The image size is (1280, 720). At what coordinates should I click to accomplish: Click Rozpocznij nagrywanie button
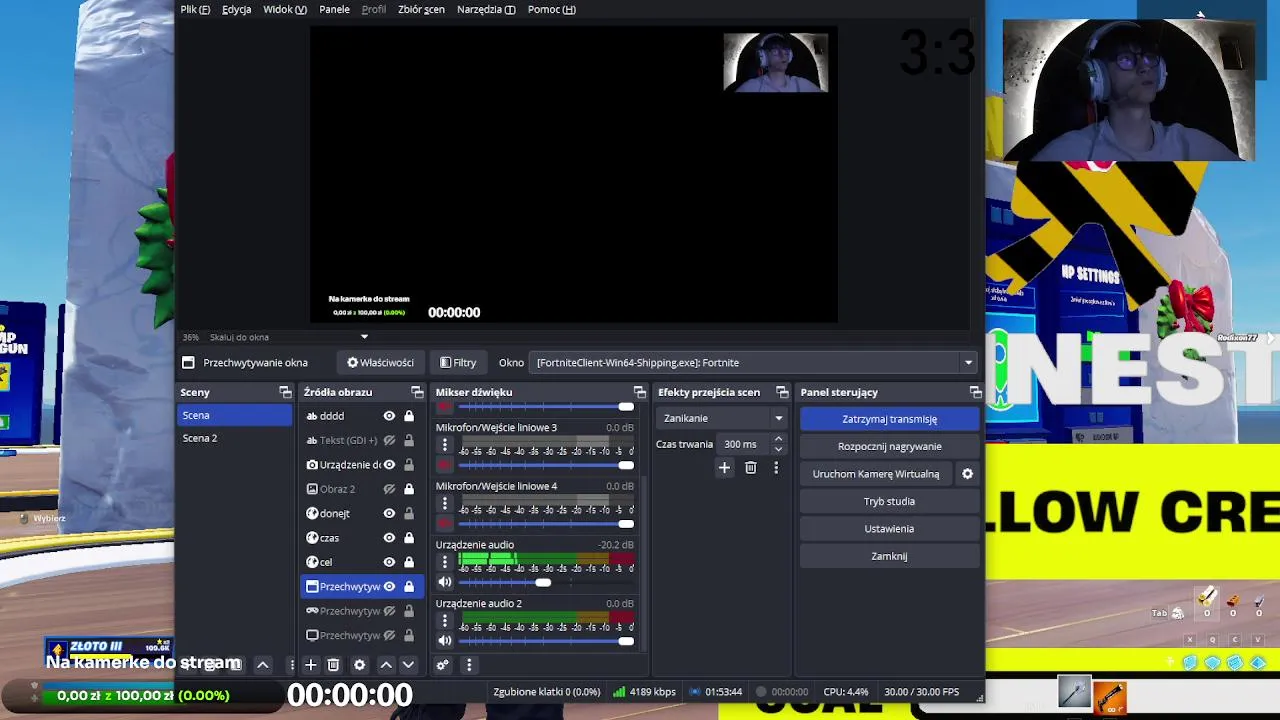point(889,446)
